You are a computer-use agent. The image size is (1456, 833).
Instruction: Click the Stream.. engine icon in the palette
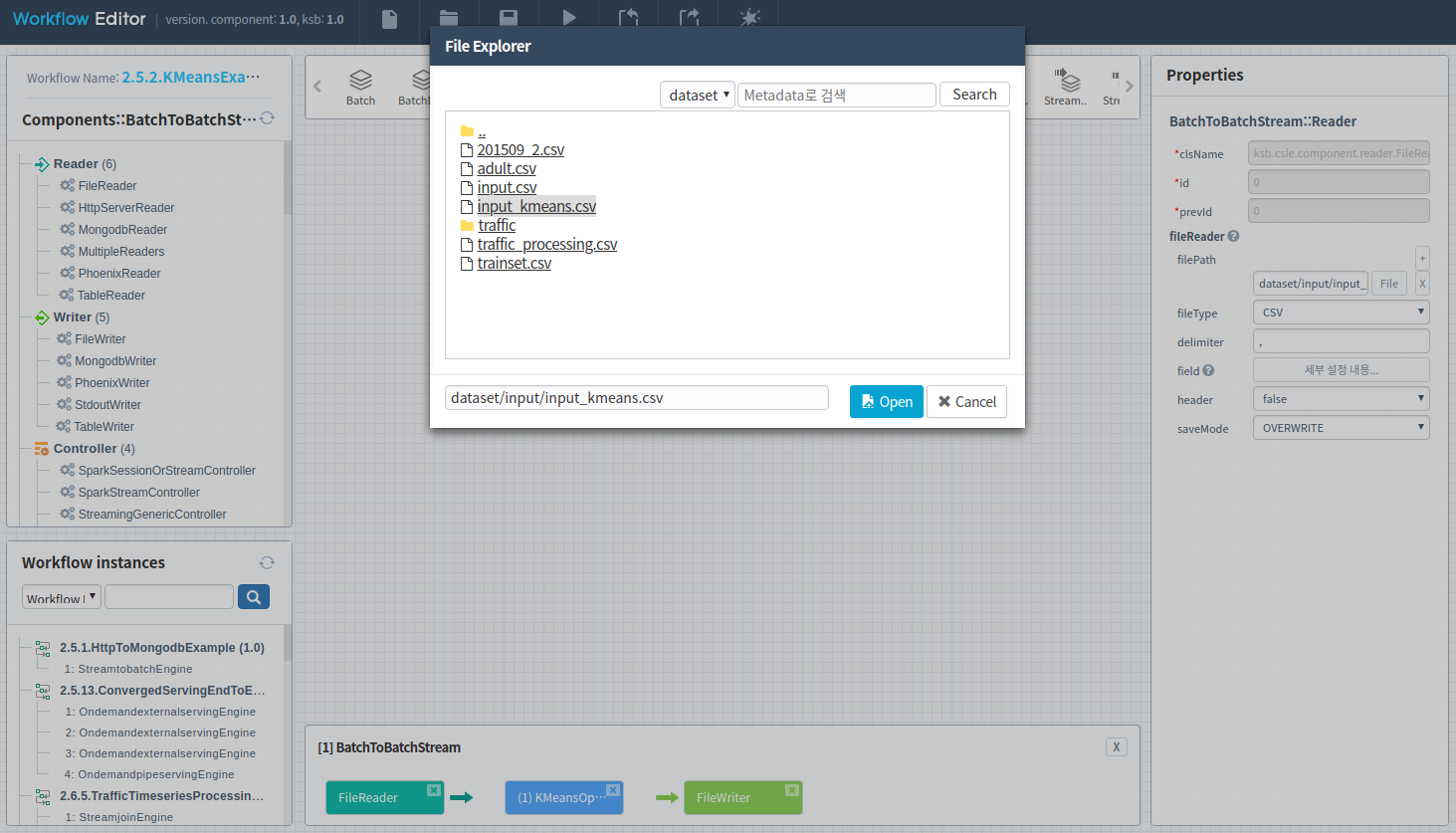tap(1065, 88)
